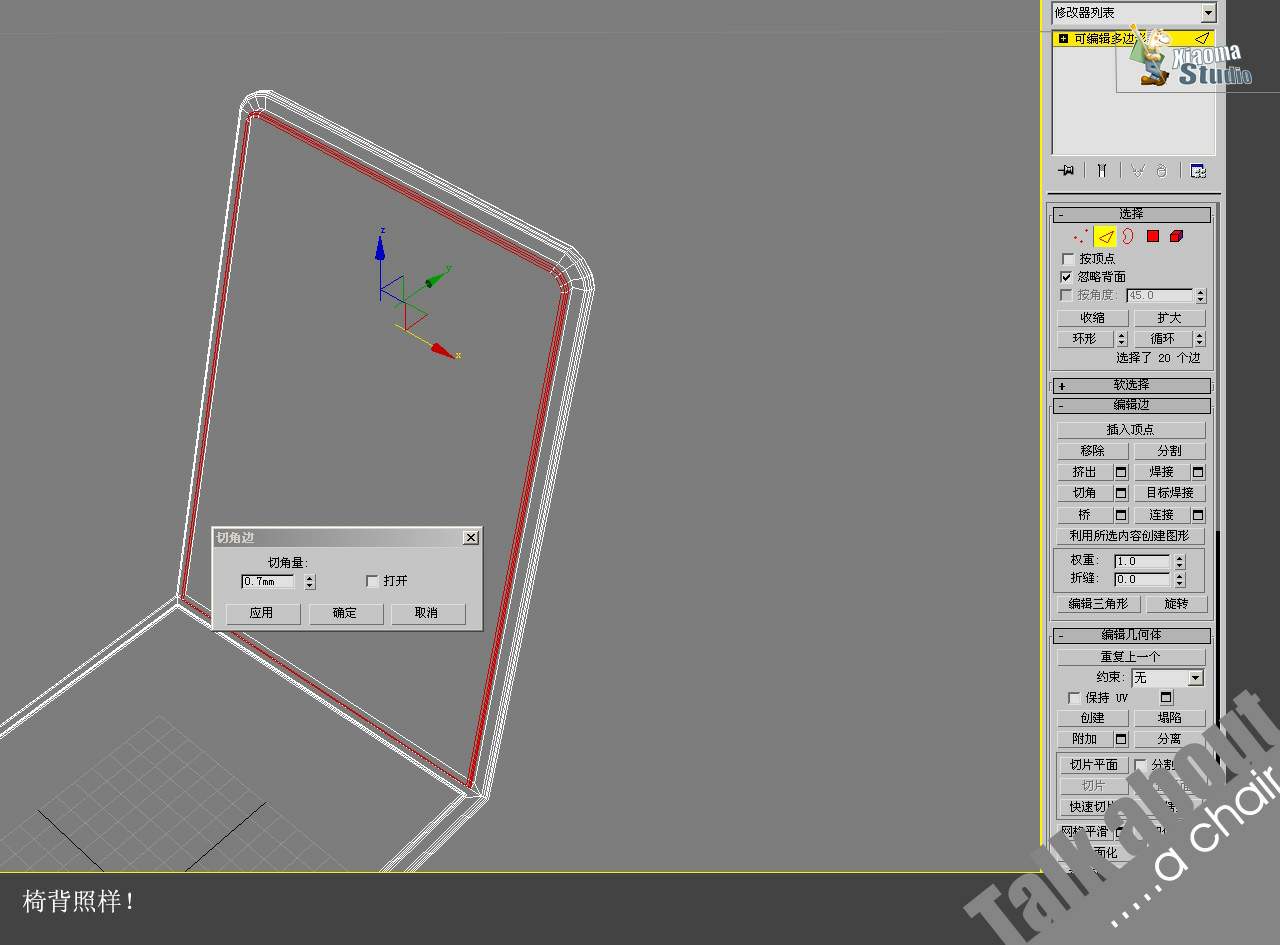
Task: Enable the 打开 checkbox in chamfer dialog
Action: pos(372,581)
